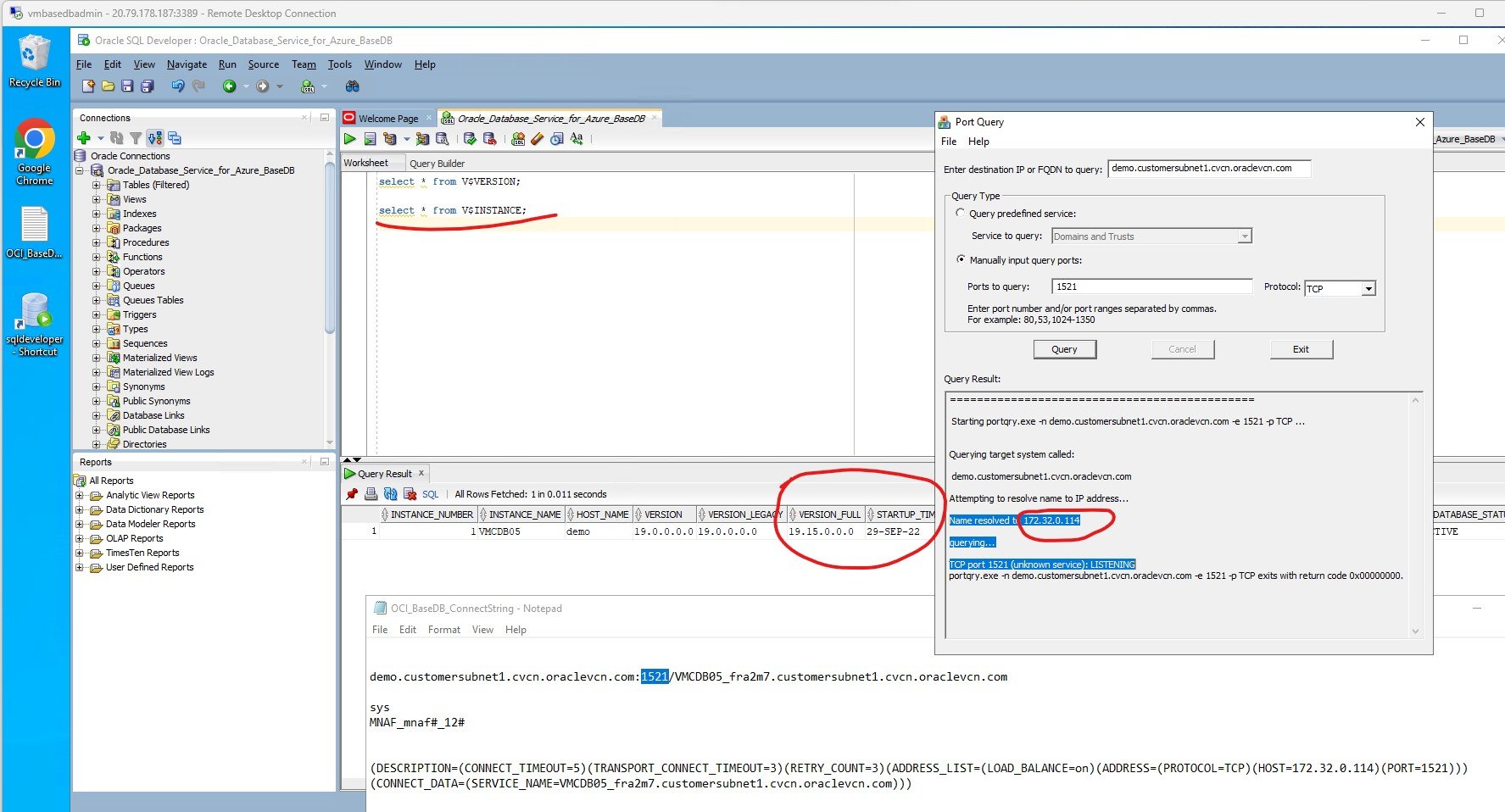Refresh the Query Result grid

[389, 494]
